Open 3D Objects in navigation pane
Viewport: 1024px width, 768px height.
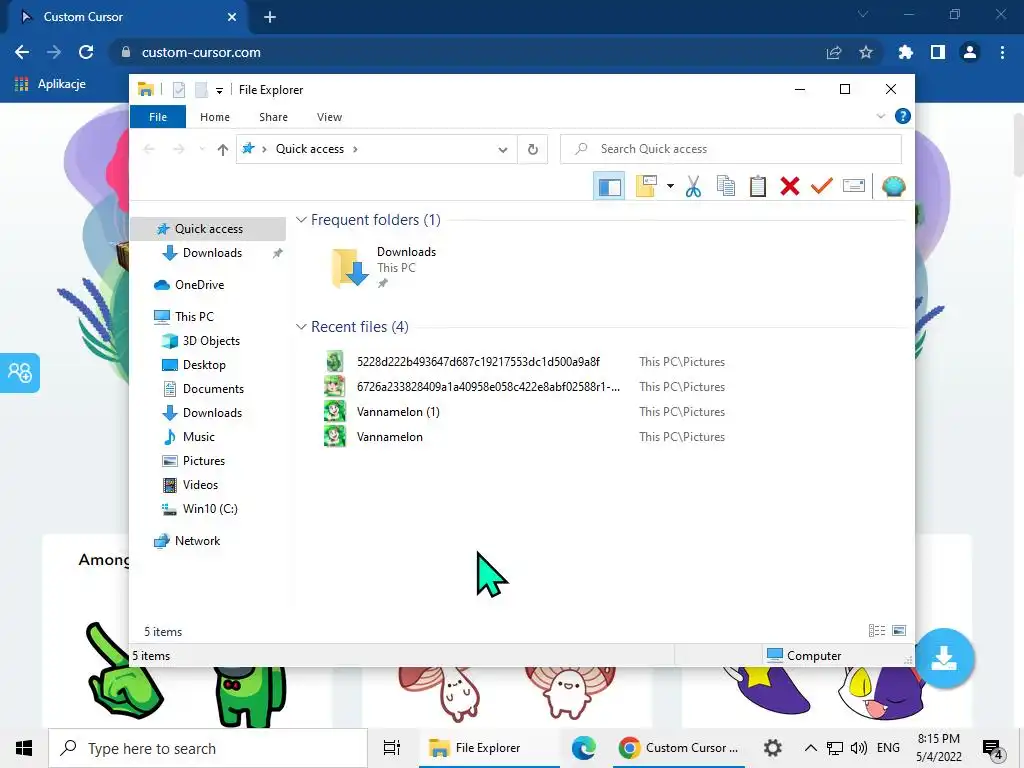(211, 341)
